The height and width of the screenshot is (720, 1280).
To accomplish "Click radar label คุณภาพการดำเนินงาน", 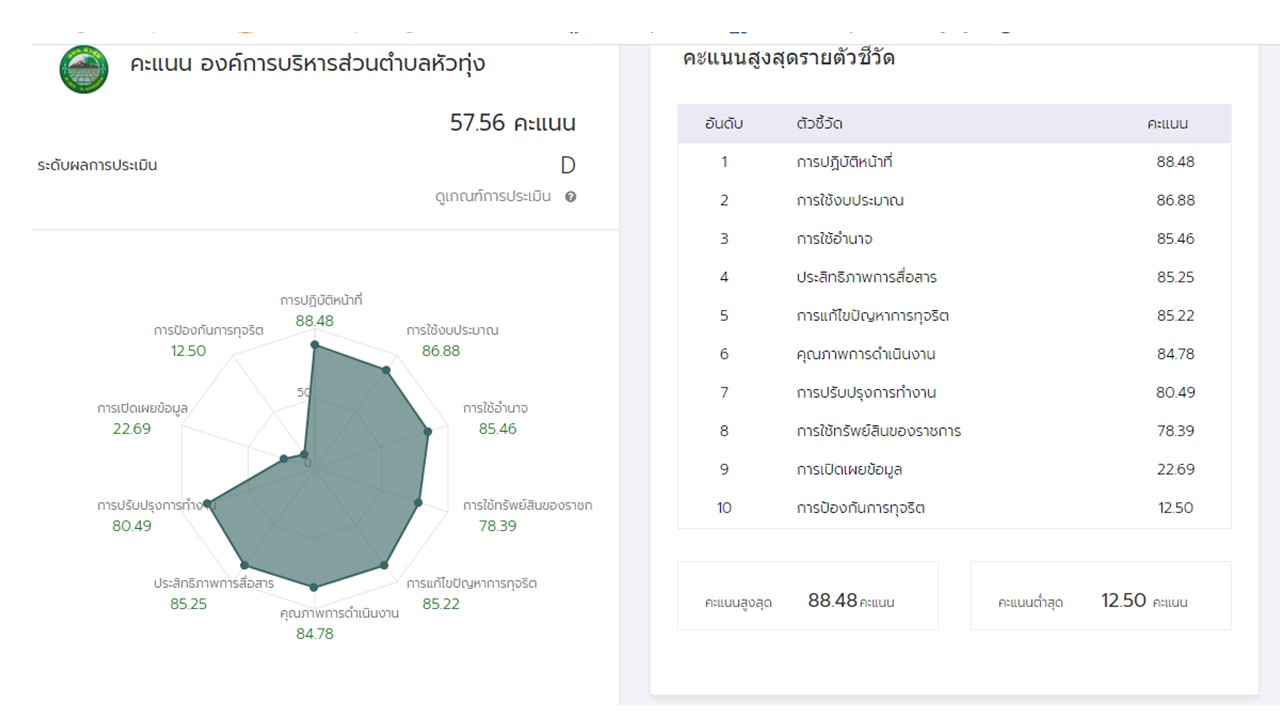I will coord(339,613).
